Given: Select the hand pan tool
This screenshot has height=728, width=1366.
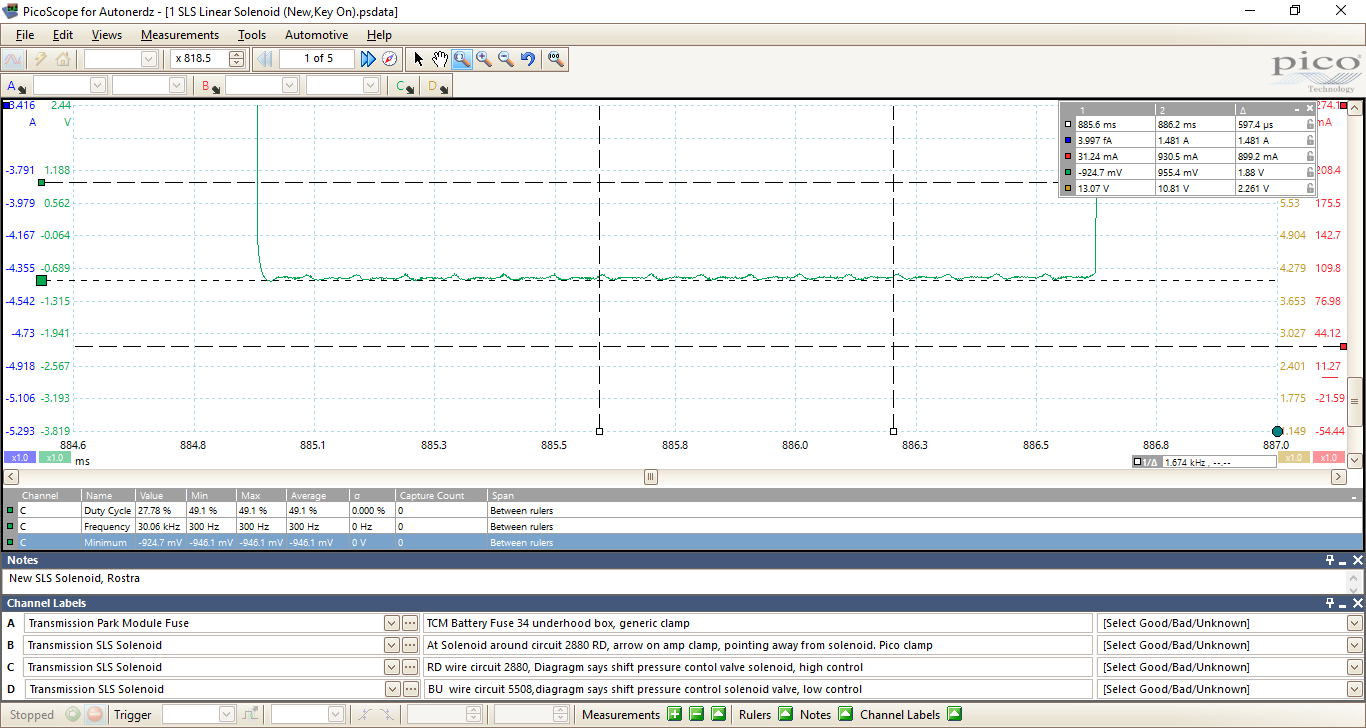Looking at the screenshot, I should point(440,59).
